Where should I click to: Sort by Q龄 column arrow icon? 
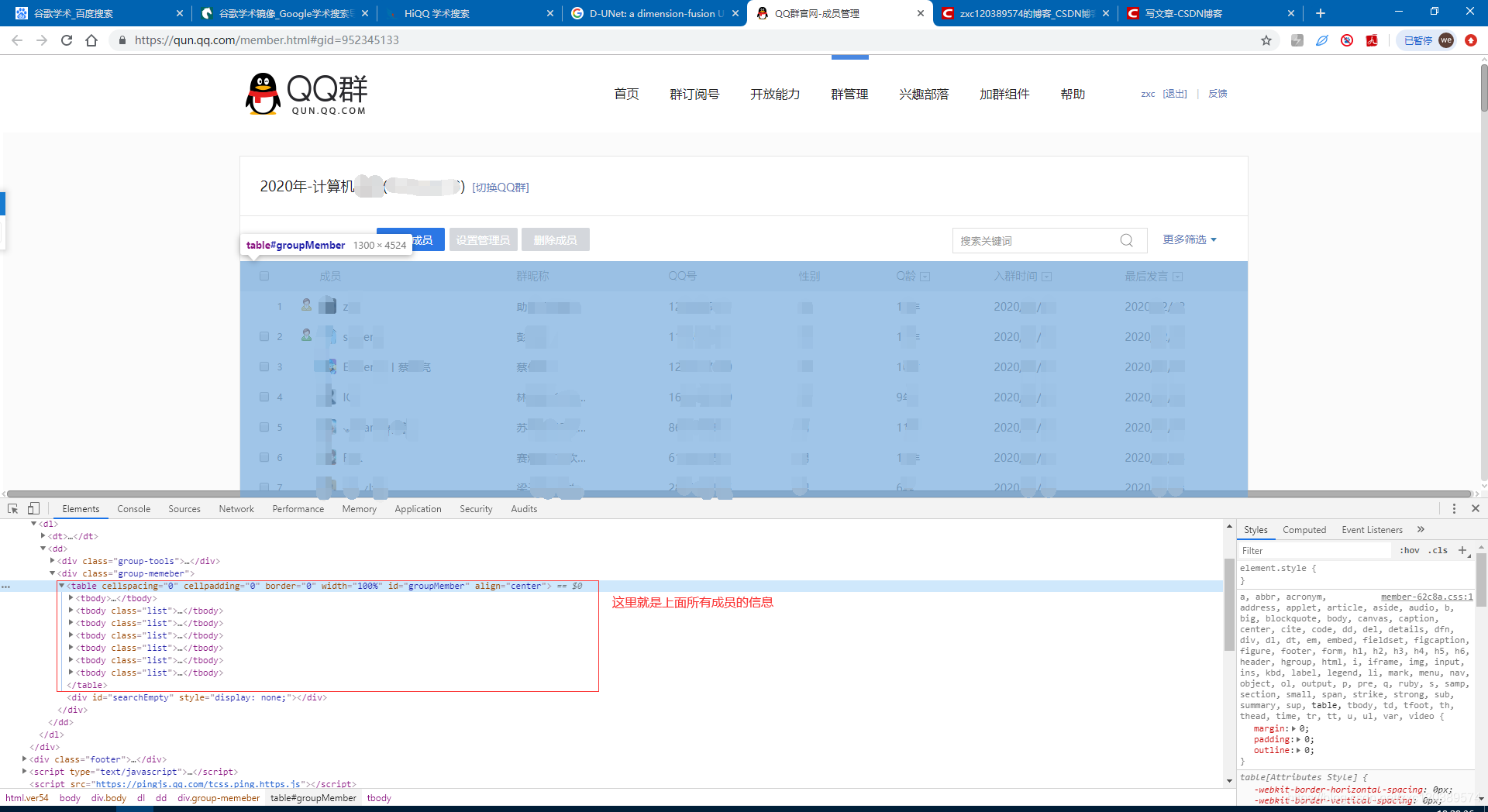[925, 277]
